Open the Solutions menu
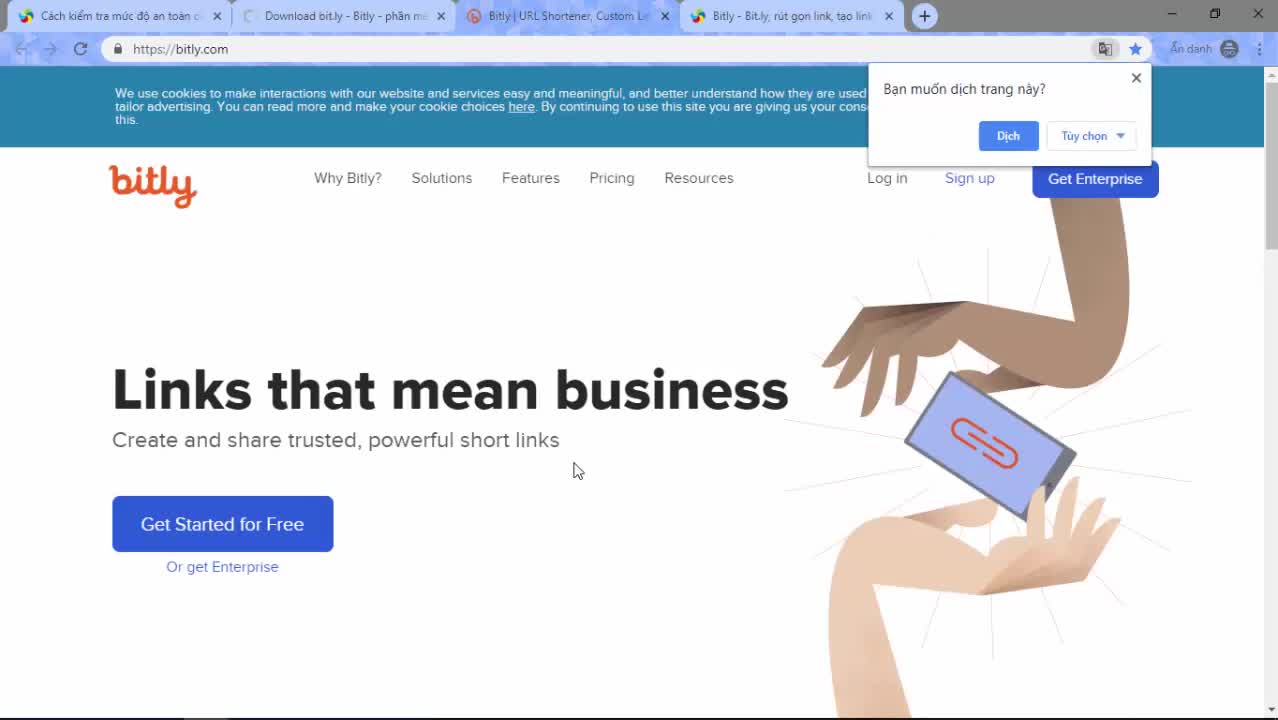 pos(442,178)
